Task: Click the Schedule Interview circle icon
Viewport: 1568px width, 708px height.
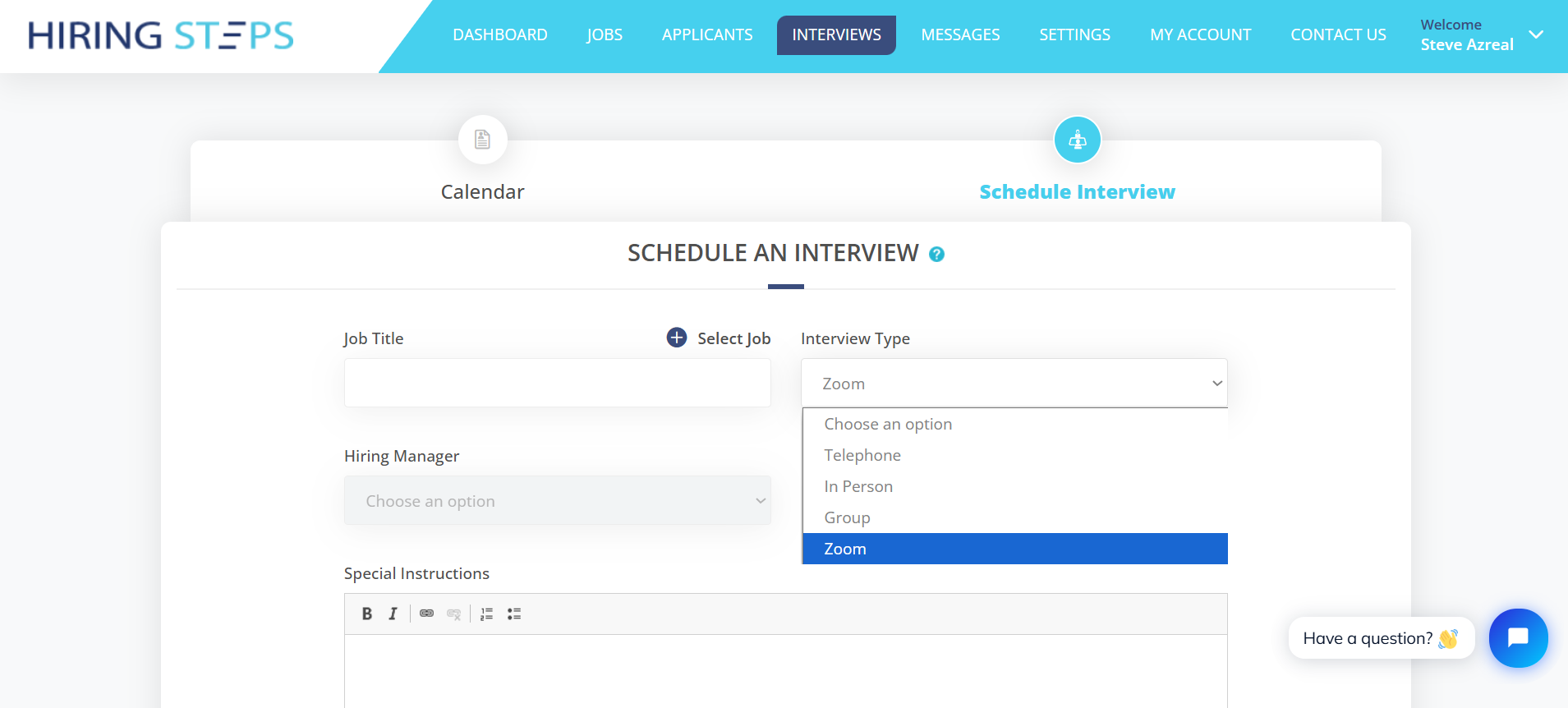Action: [1077, 140]
